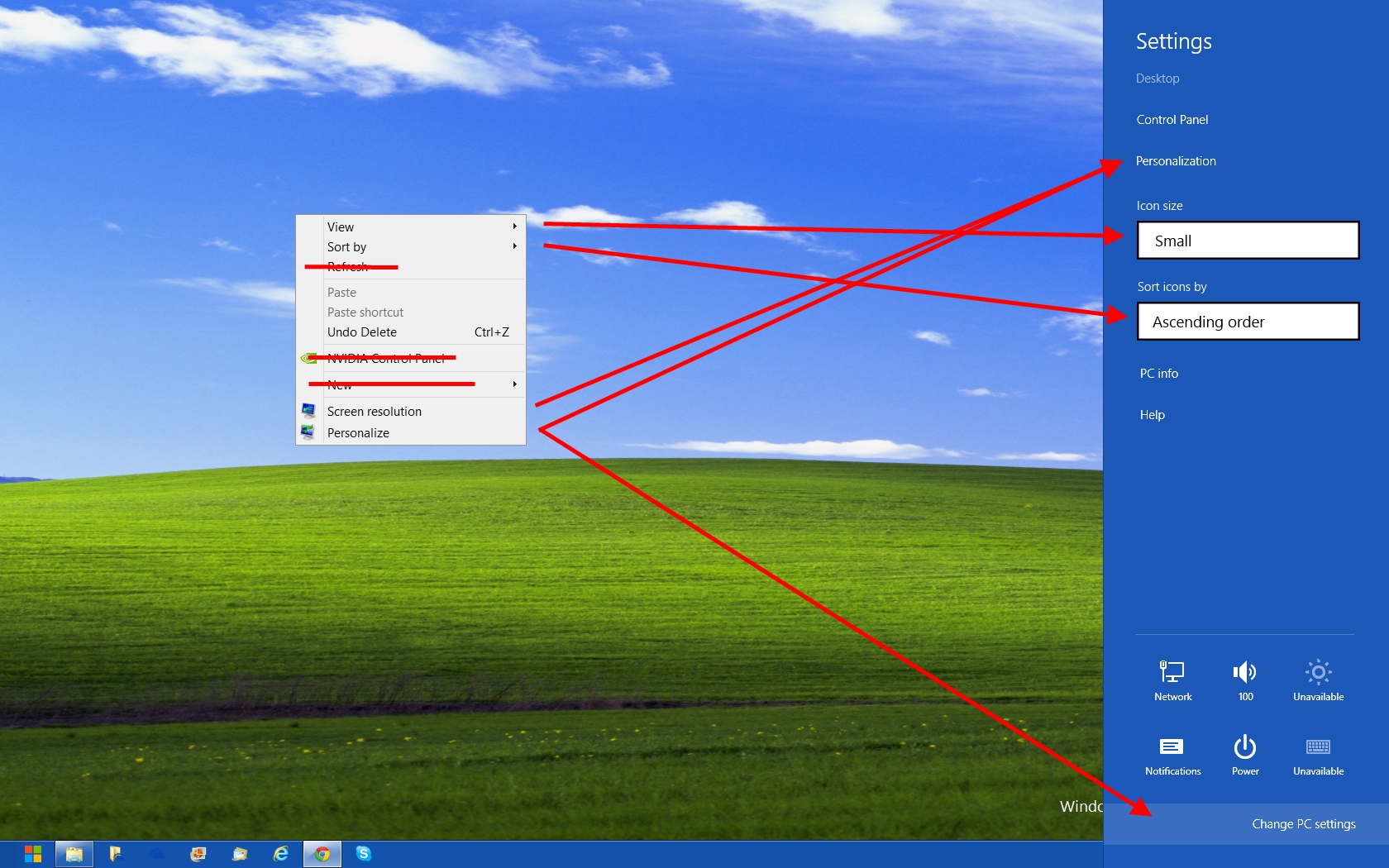
Task: Open the Sort icons by dropdown
Action: 1247,322
